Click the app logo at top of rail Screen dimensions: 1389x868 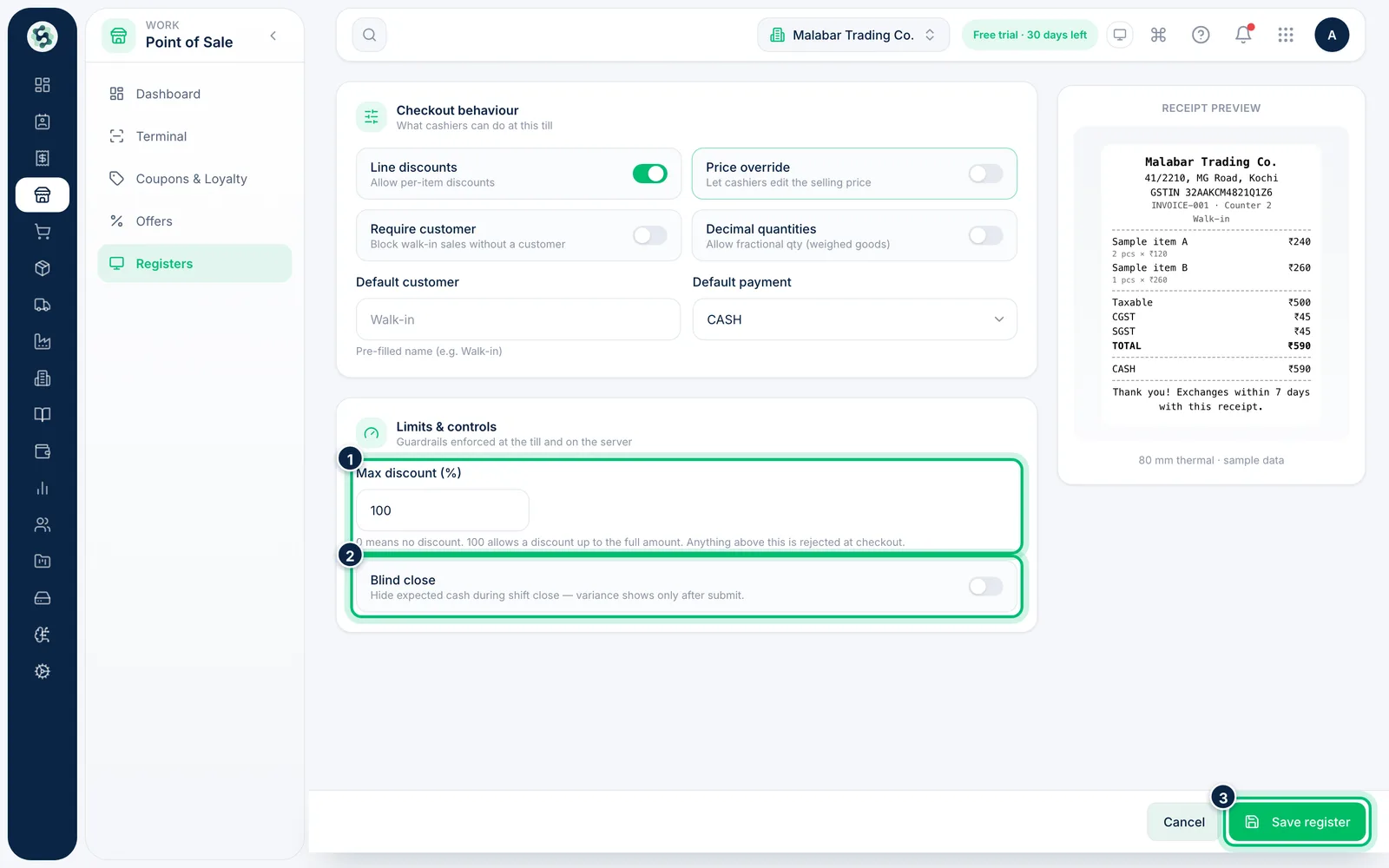point(42,36)
